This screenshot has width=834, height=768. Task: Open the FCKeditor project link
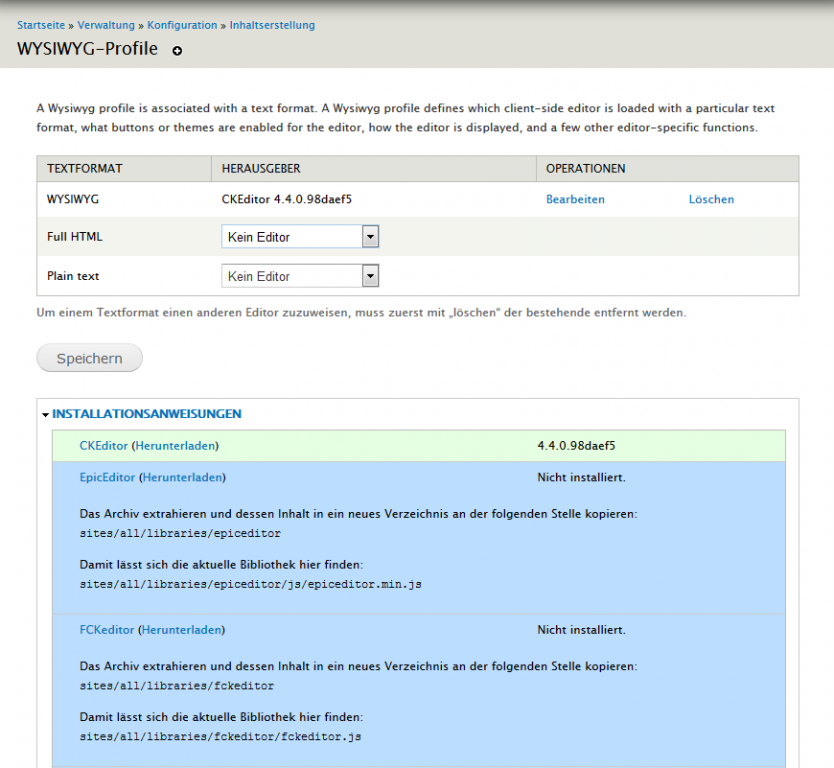point(106,630)
